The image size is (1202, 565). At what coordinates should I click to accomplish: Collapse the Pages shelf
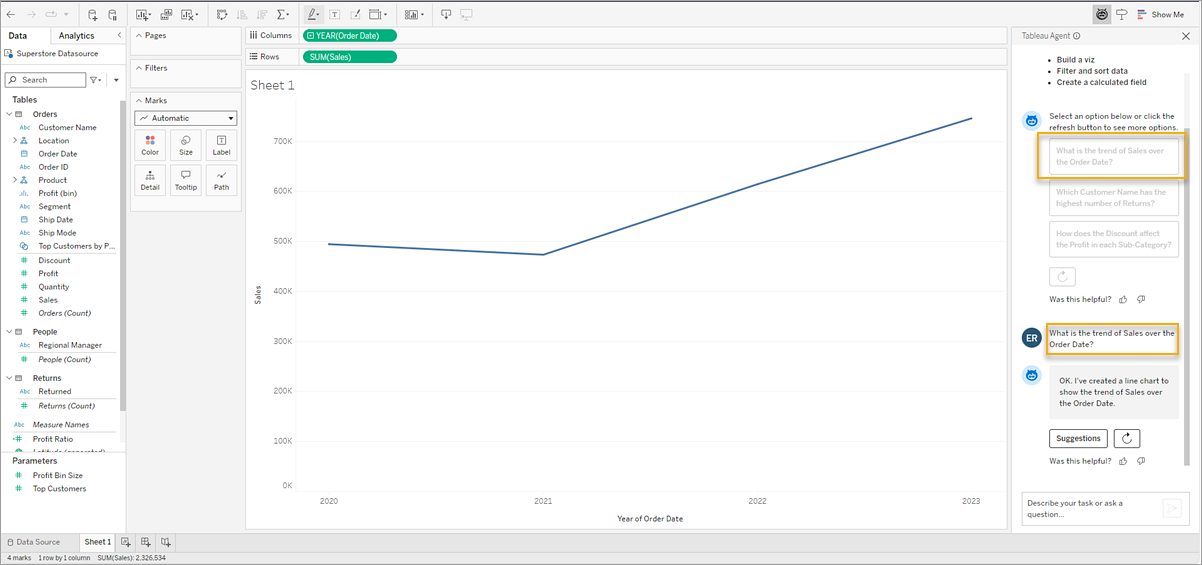pyautogui.click(x=138, y=35)
